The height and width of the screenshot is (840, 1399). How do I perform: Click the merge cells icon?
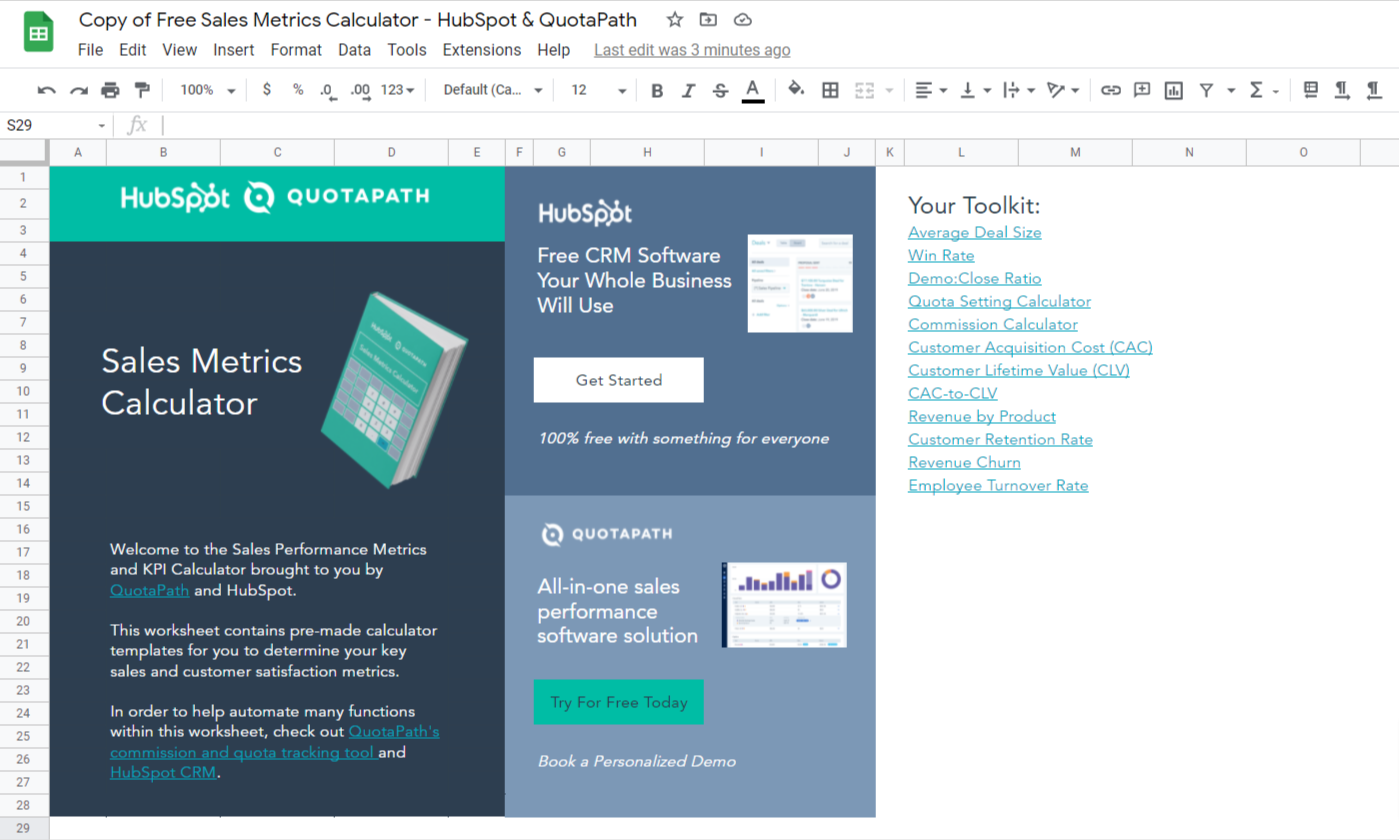(x=865, y=90)
